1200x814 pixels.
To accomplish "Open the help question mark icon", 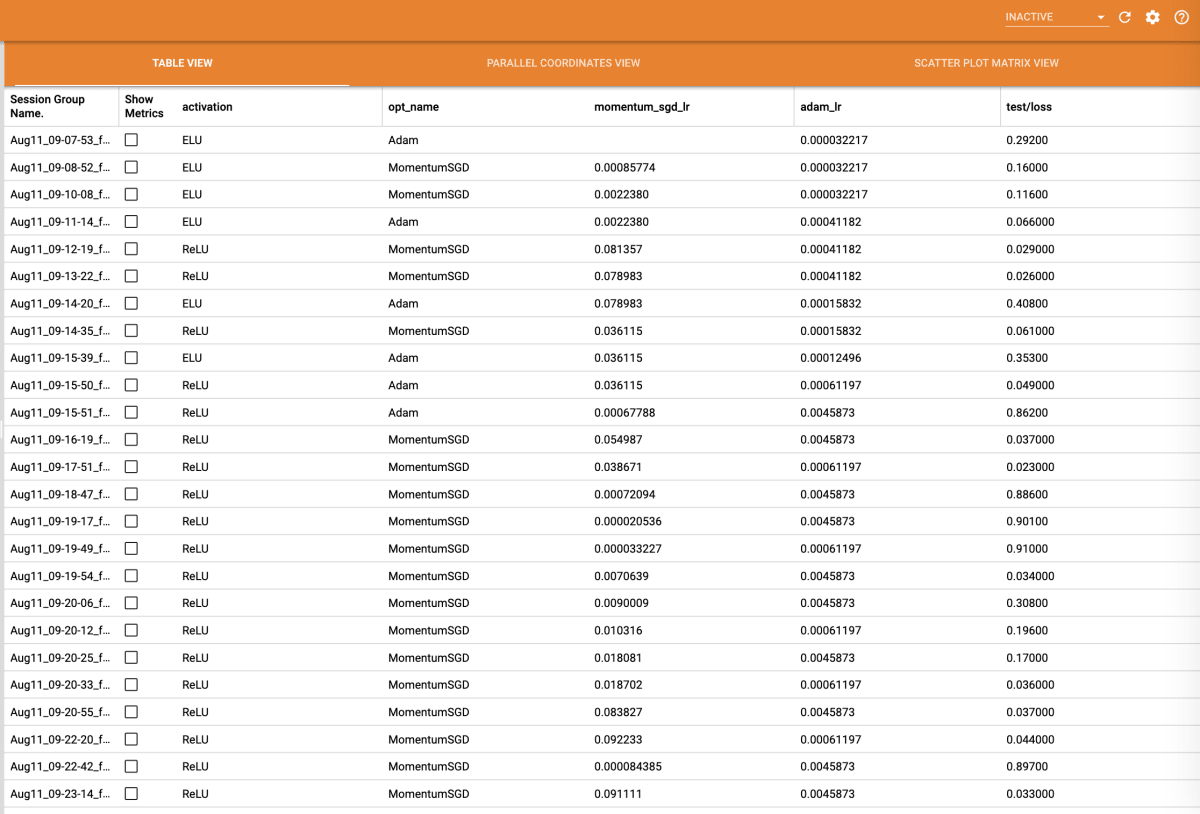I will (x=1181, y=18).
